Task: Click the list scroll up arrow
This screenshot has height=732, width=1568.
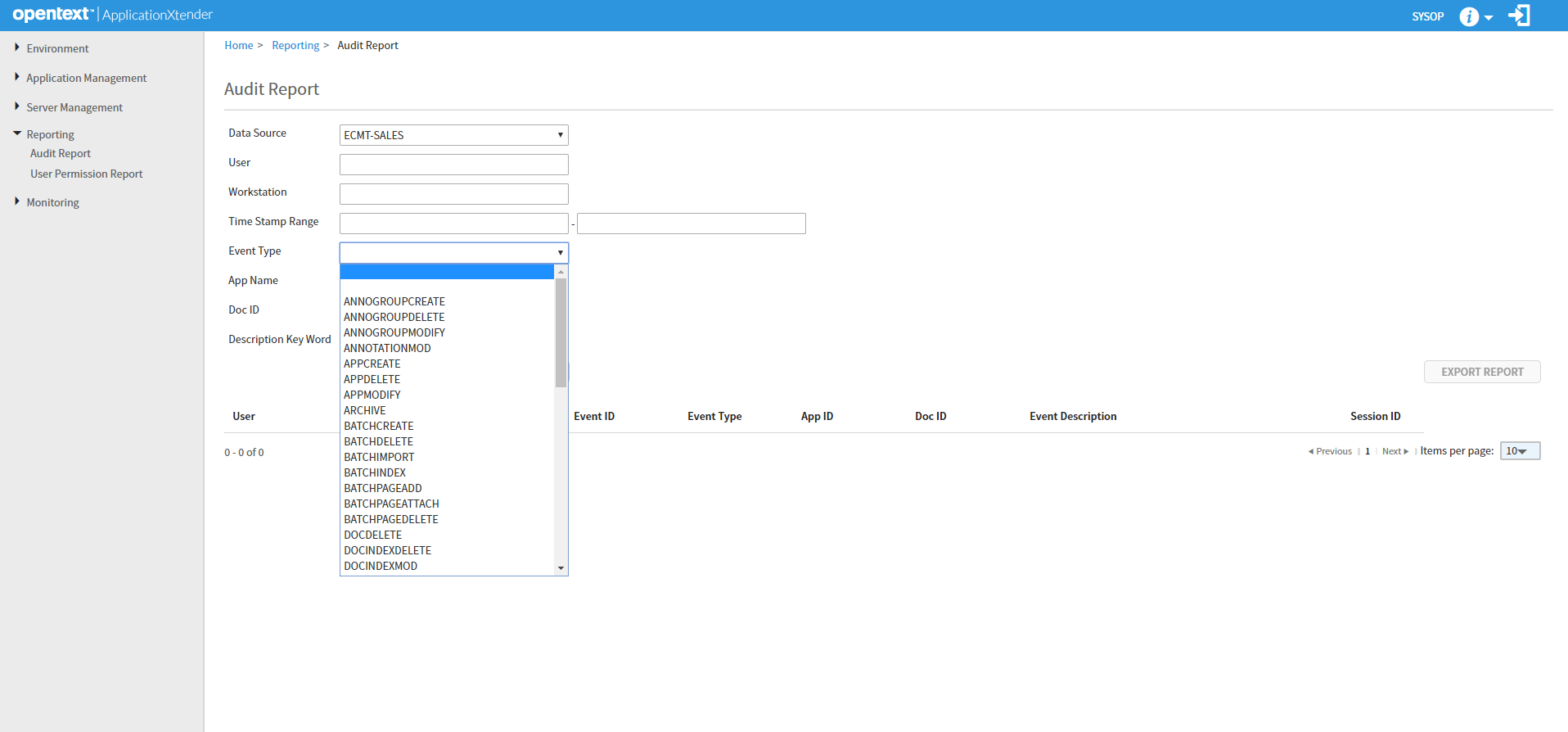Action: [x=561, y=271]
